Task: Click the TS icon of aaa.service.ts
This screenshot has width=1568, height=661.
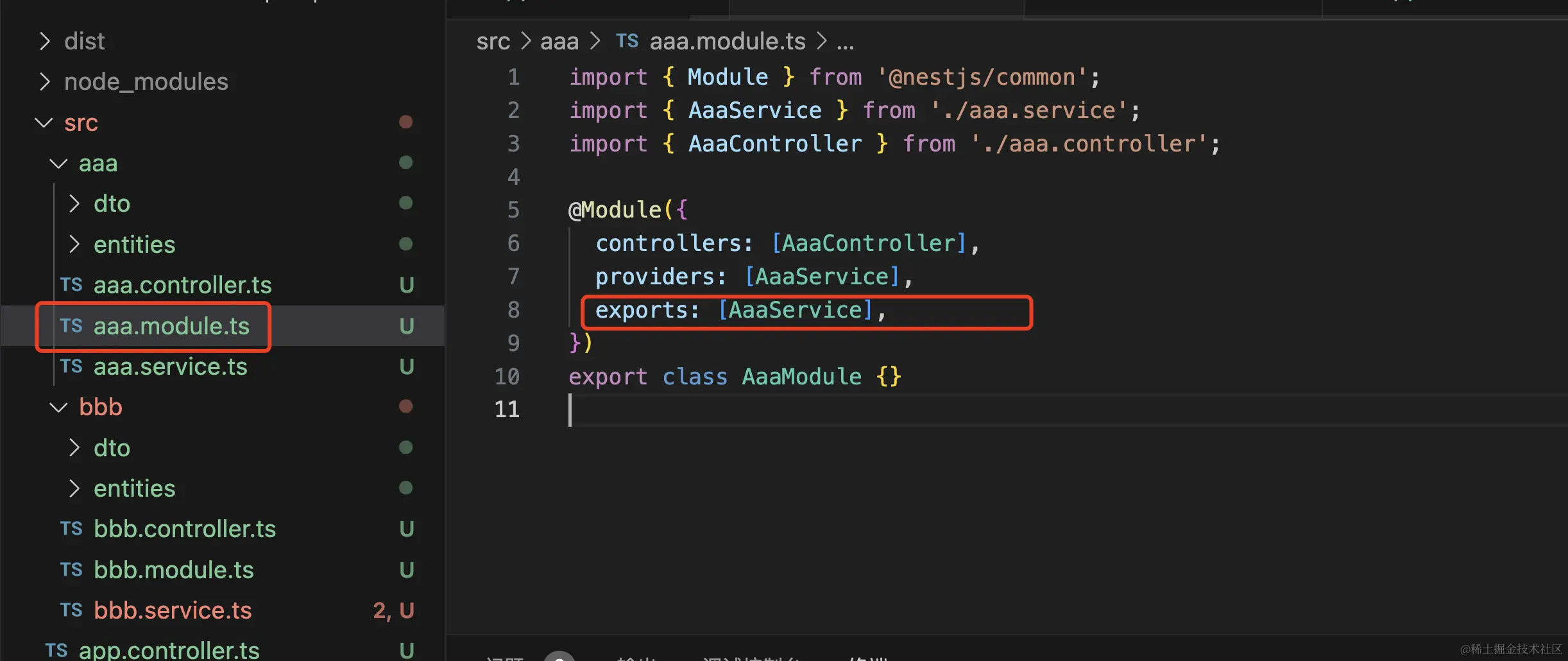Action: coord(71,366)
